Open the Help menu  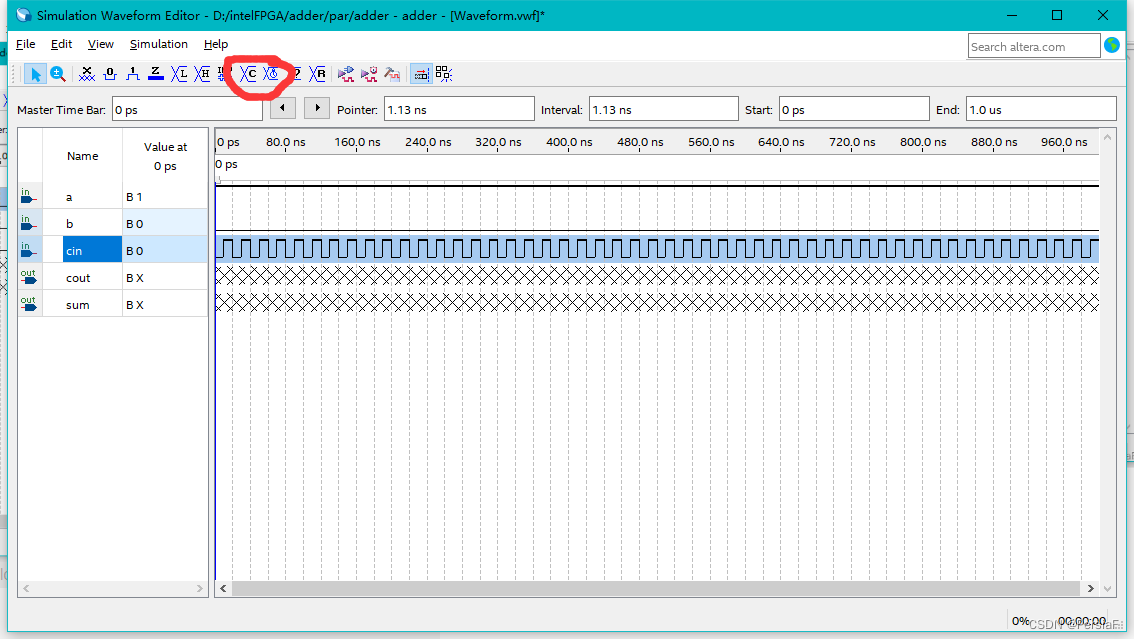click(x=216, y=44)
